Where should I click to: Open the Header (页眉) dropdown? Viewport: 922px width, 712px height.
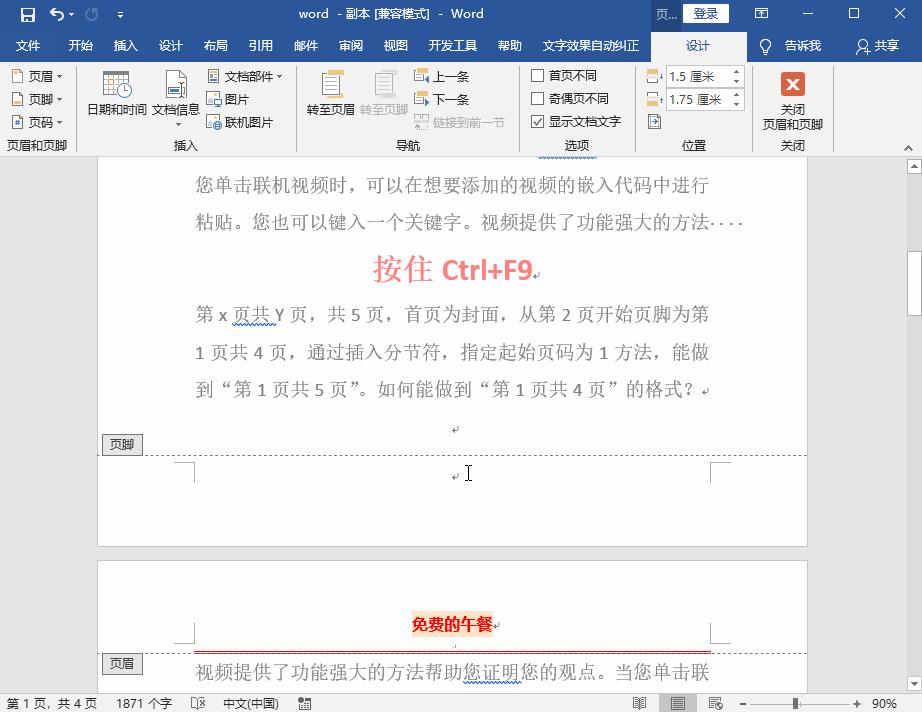[36, 75]
